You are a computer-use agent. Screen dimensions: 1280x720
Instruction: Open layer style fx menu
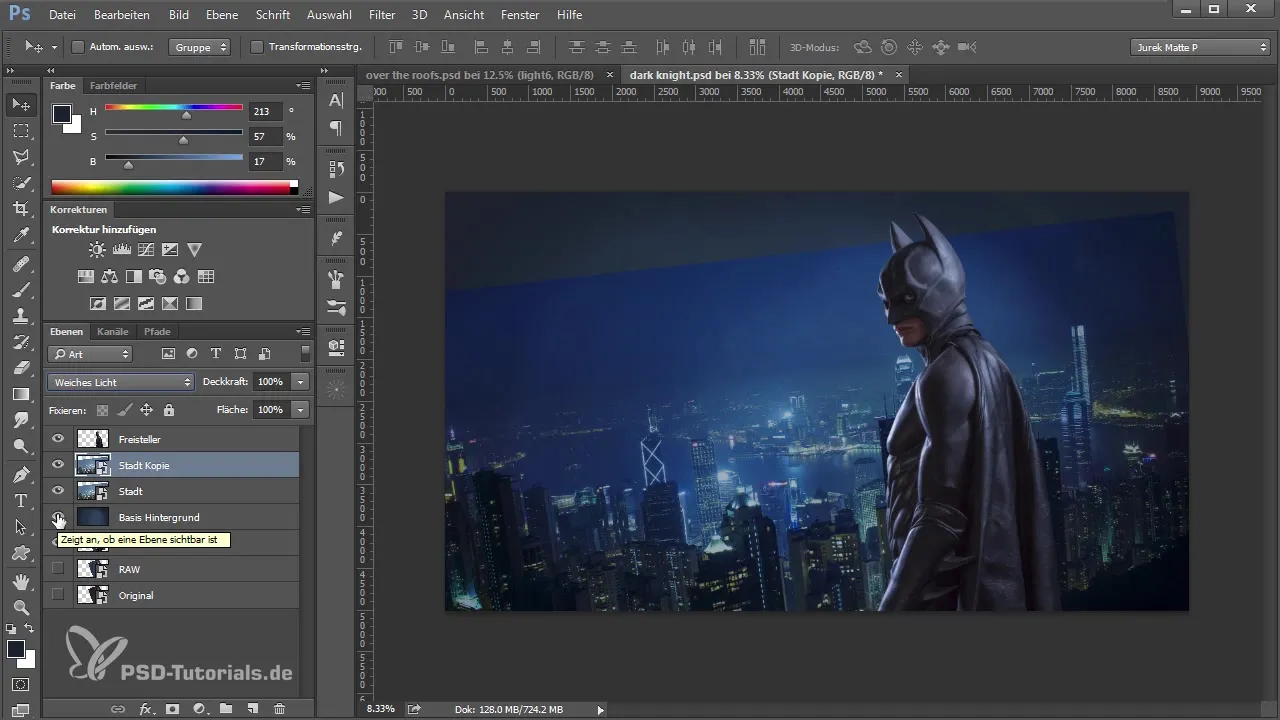(146, 709)
